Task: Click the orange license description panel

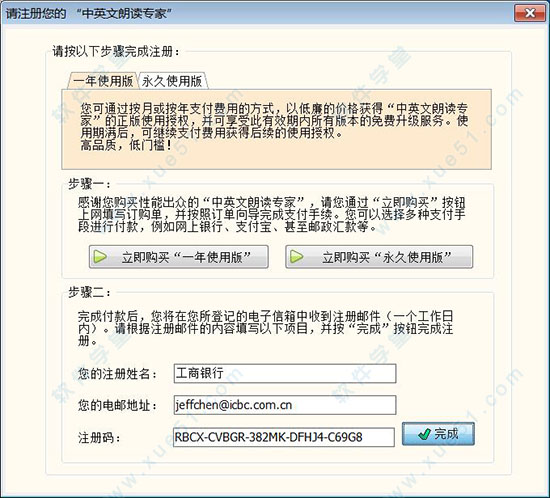Action: (276, 129)
